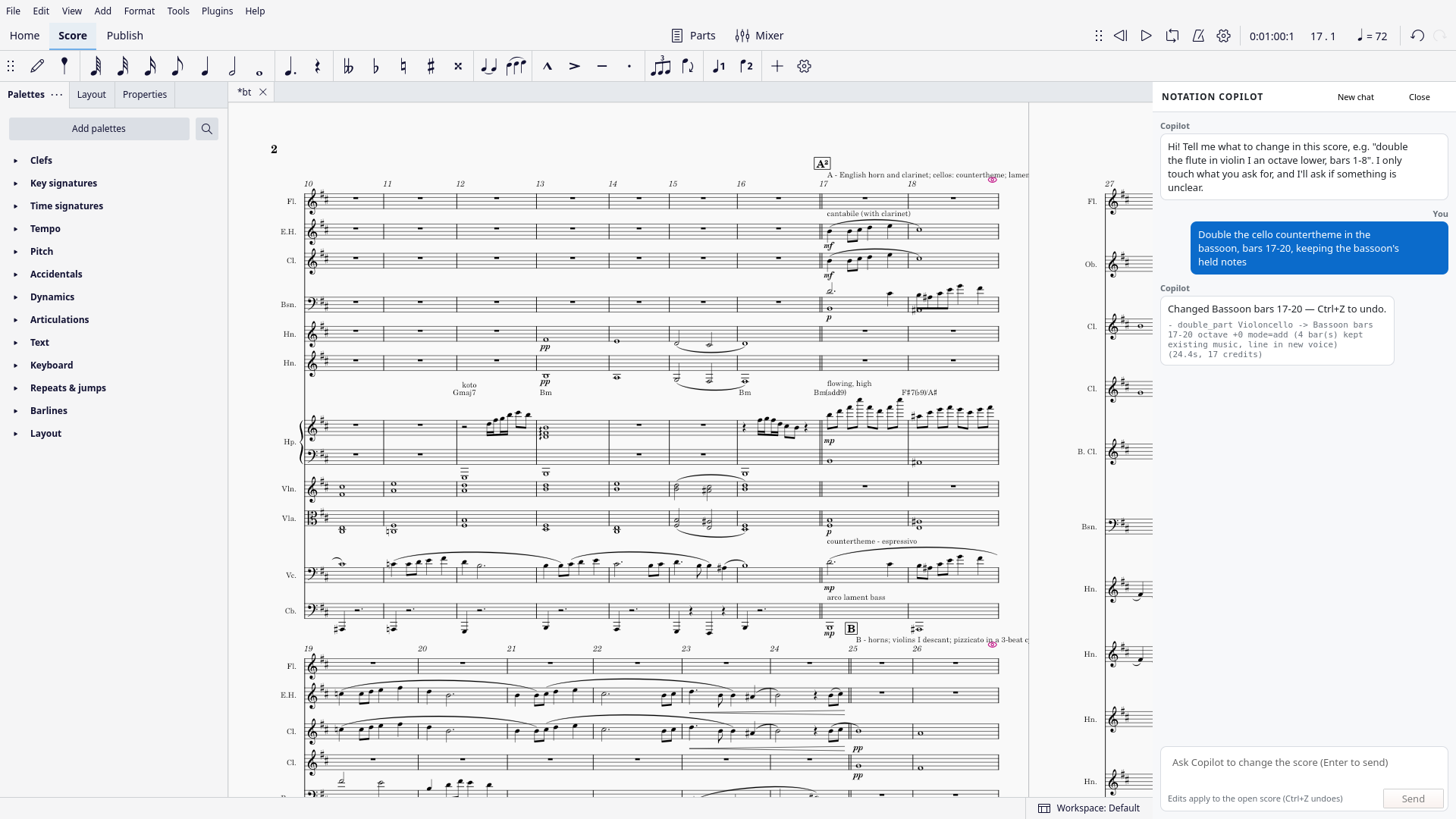
Task: Toggle the metronome
Action: point(1198,36)
